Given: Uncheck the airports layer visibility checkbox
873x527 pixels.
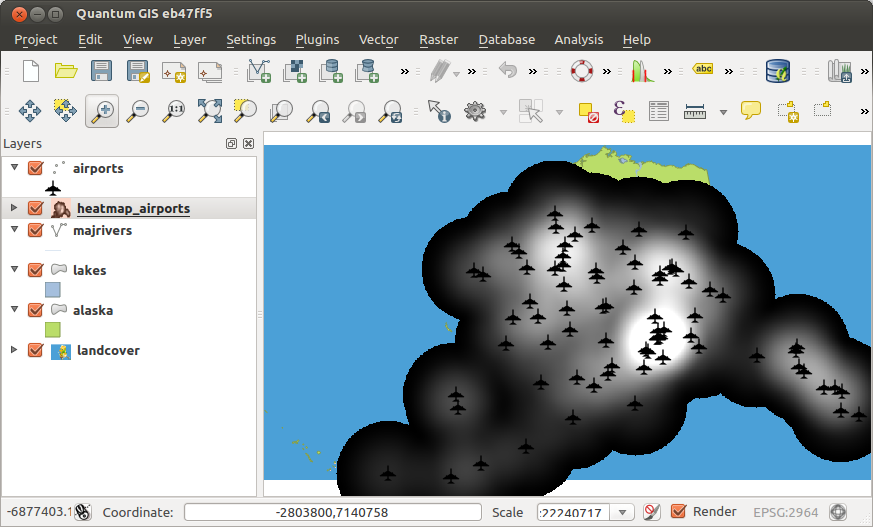Looking at the screenshot, I should (36, 169).
